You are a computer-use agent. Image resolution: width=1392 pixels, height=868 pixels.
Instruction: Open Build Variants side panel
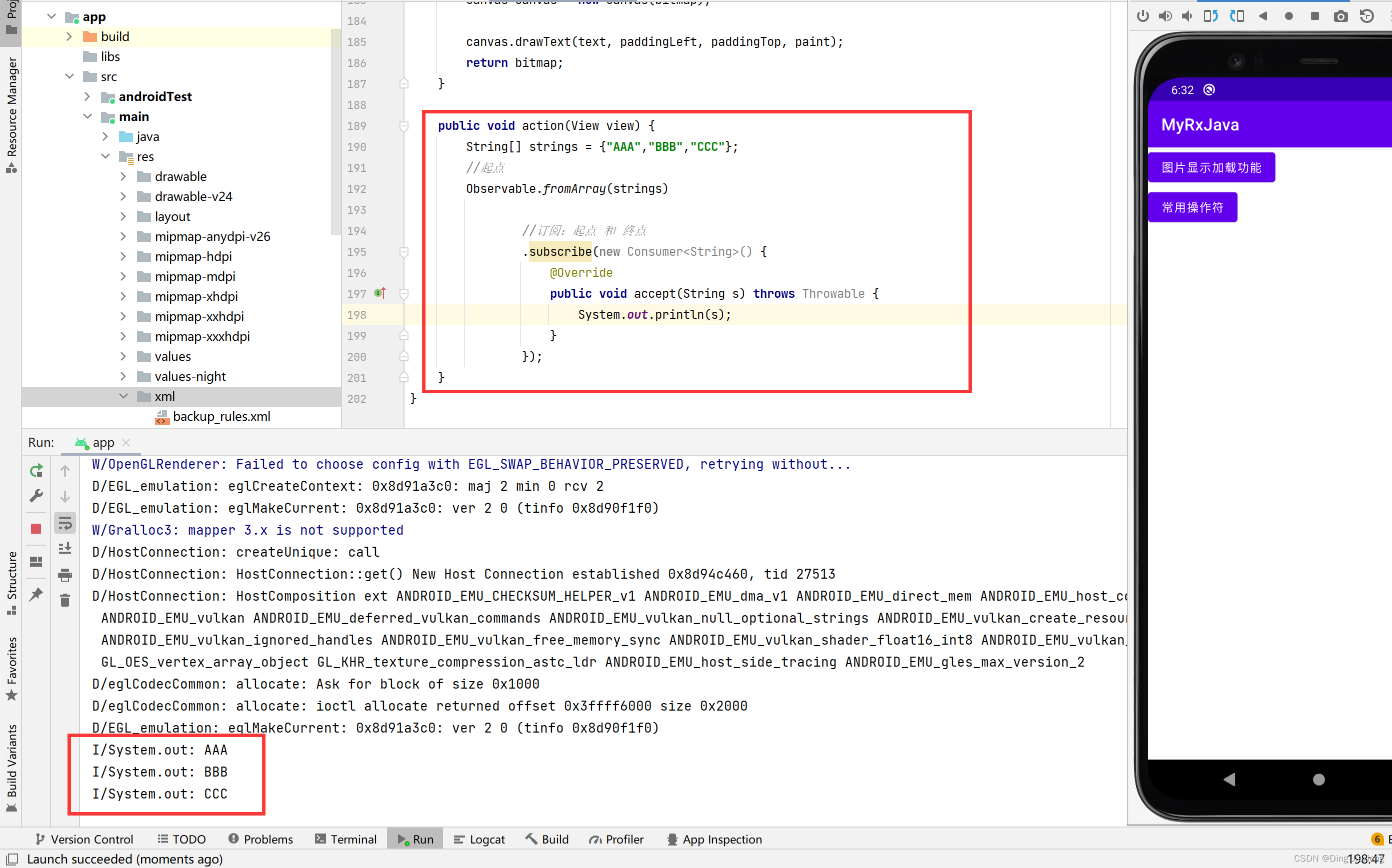(x=11, y=768)
